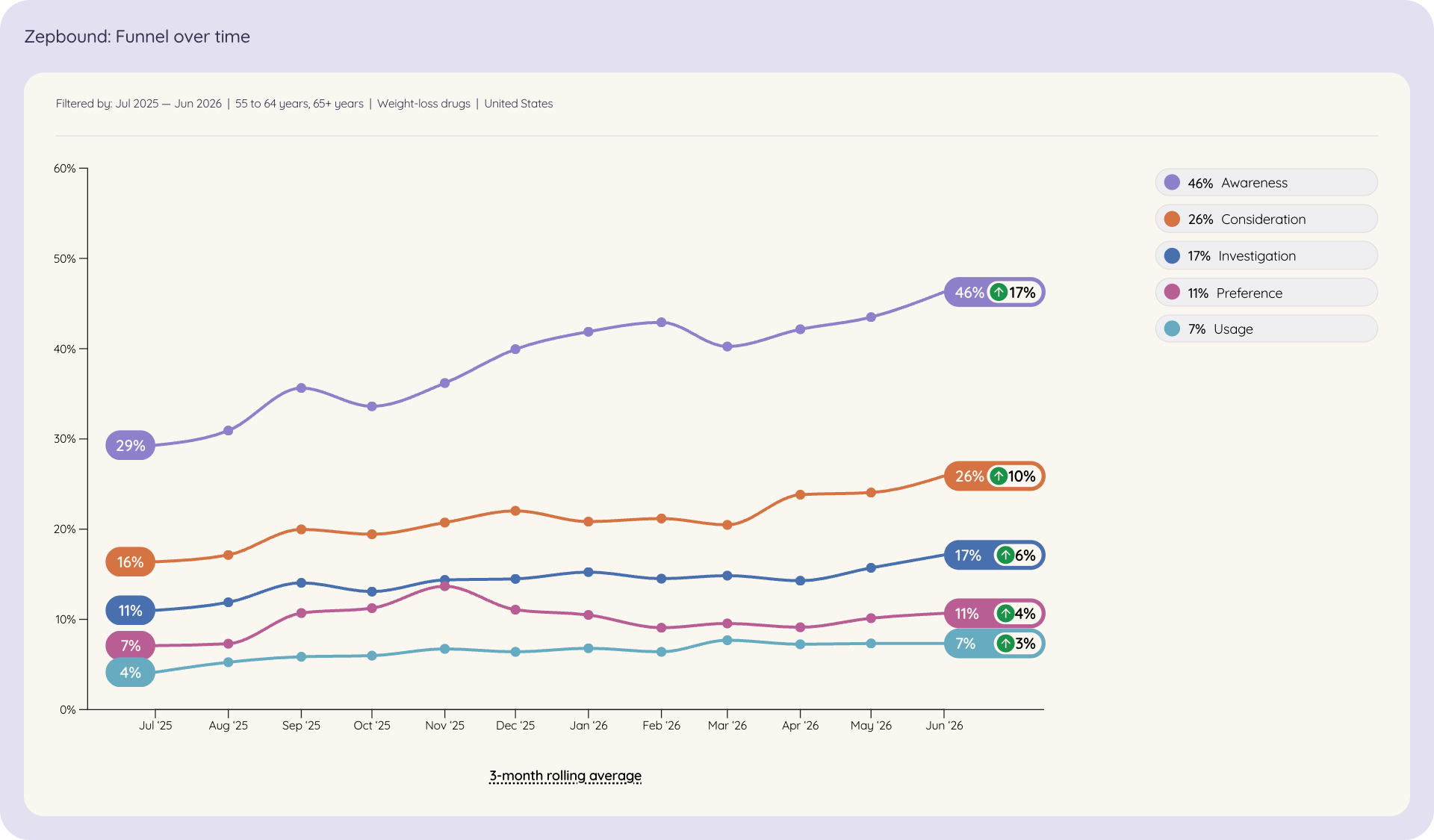Open the 3-month rolling average link

click(565, 776)
